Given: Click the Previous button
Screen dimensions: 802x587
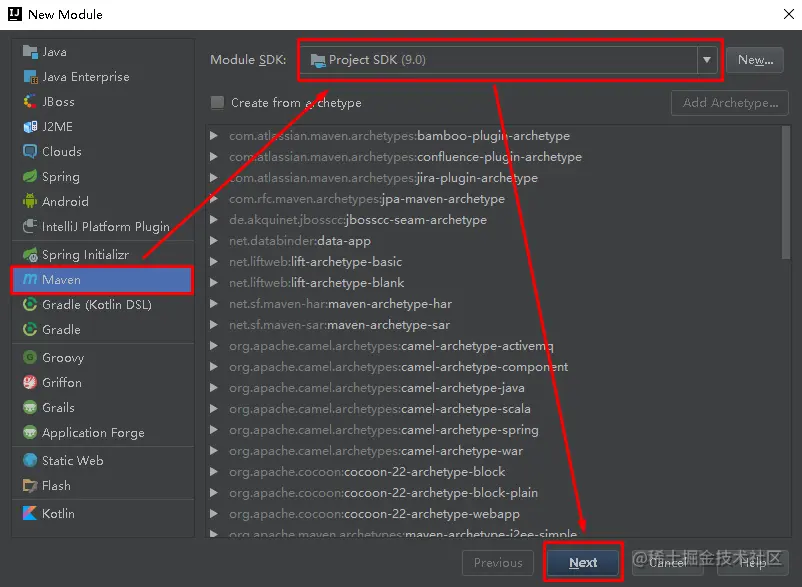Looking at the screenshot, I should point(498,562).
